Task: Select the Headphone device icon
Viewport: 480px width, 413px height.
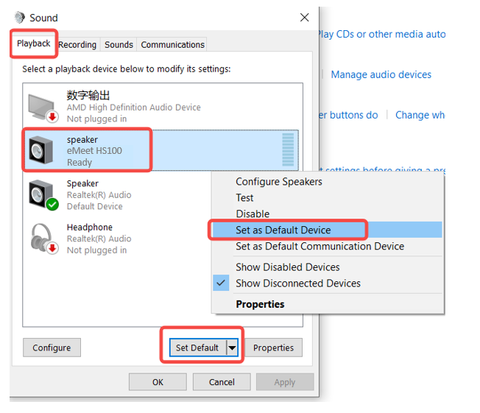Action: point(44,239)
